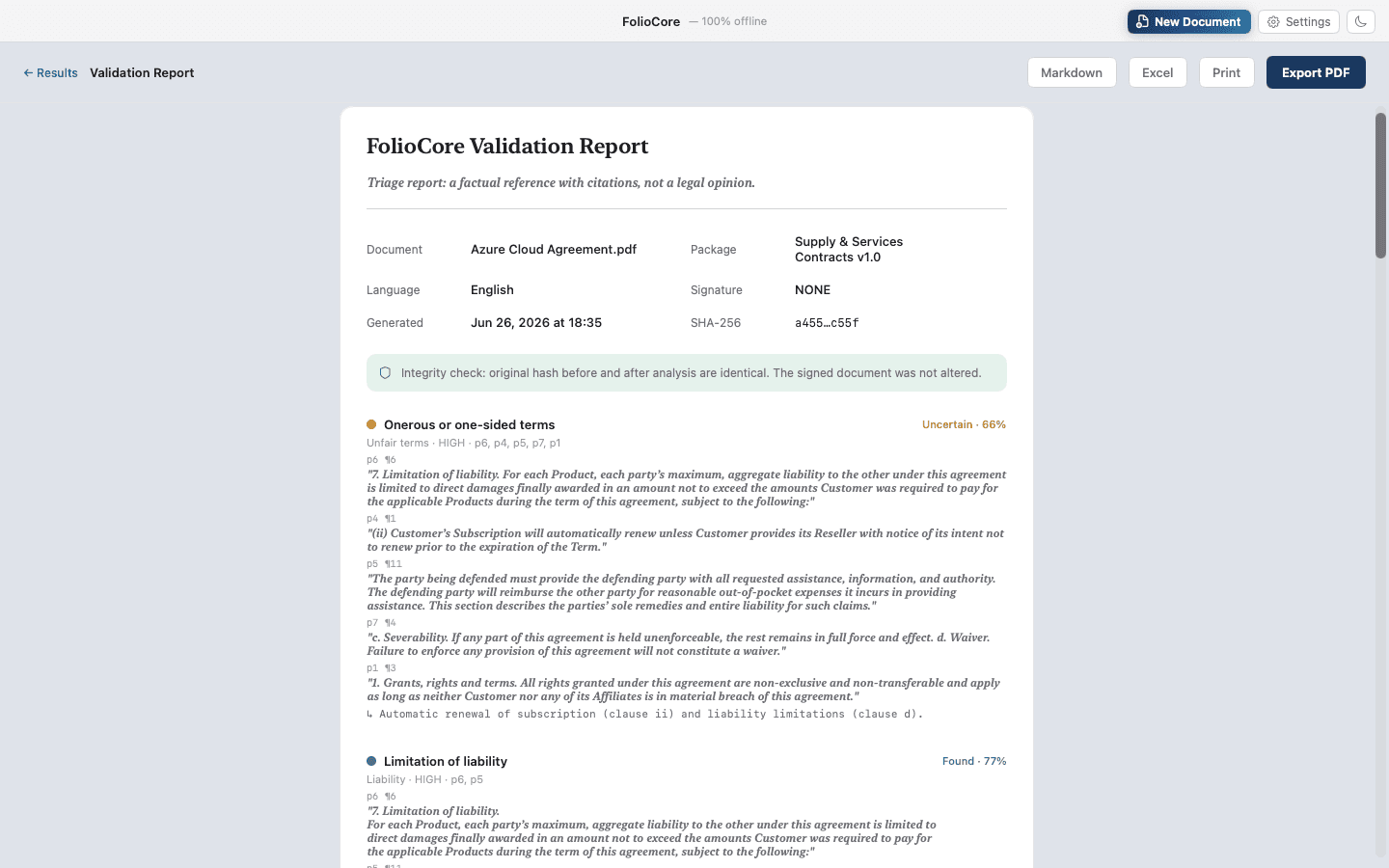Start a New Document

(x=1188, y=21)
